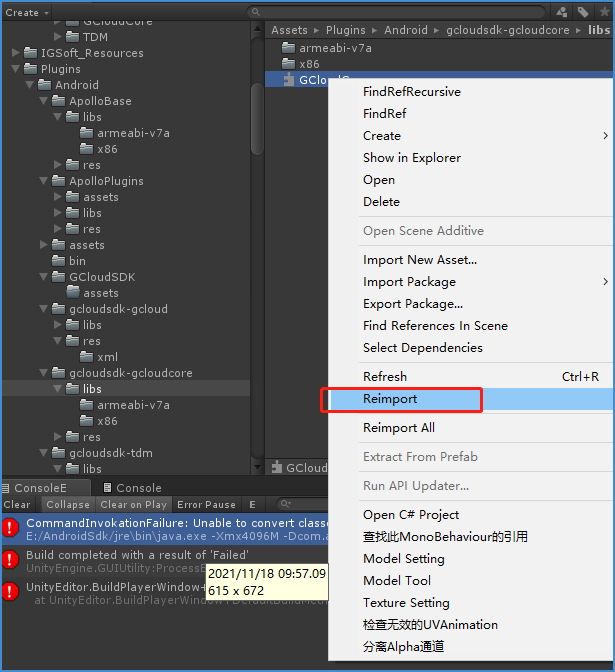Click the selected GCloud plugin asset icon
The width and height of the screenshot is (615, 672).
(289, 80)
